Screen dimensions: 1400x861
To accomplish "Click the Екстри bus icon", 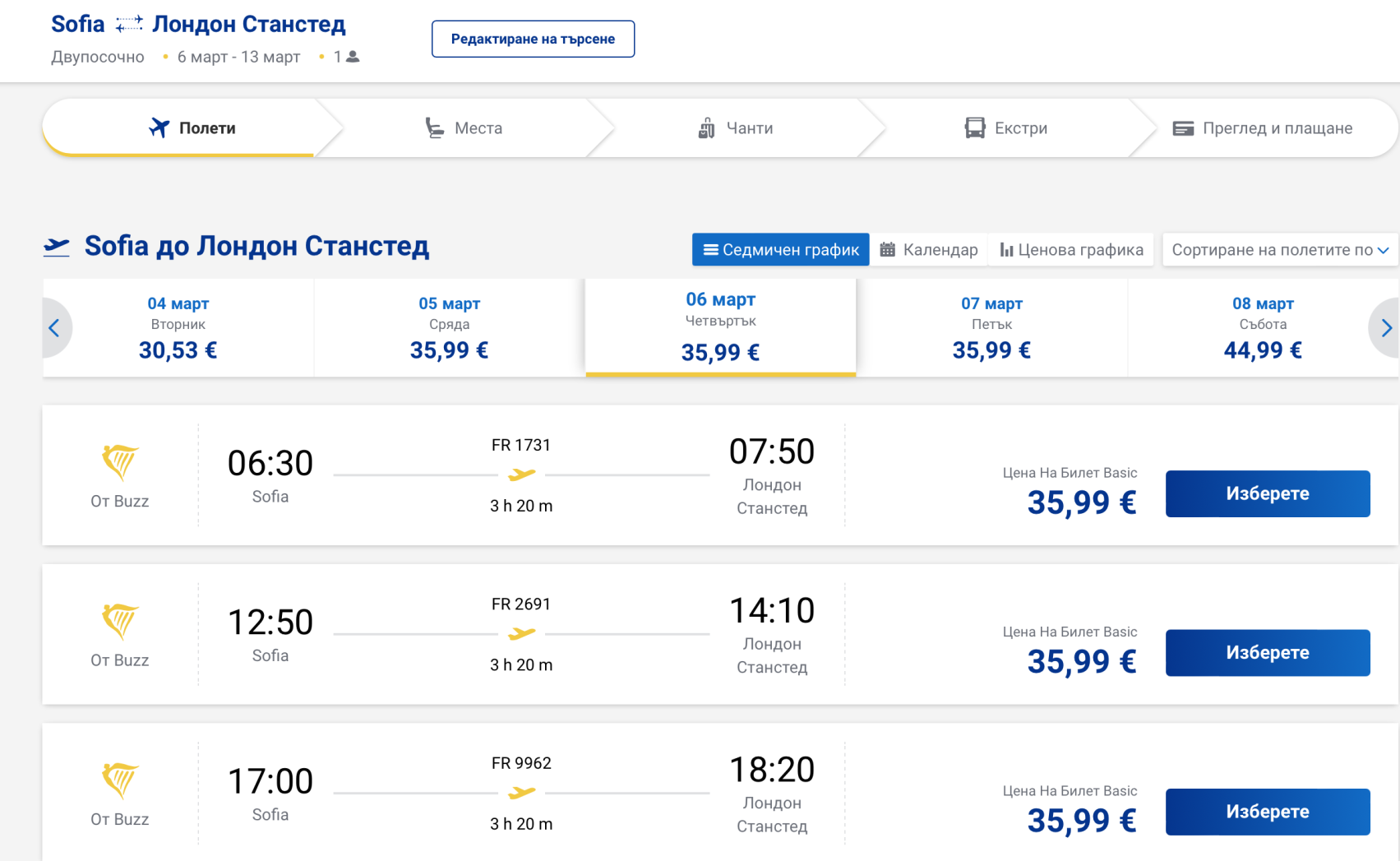I will [974, 127].
